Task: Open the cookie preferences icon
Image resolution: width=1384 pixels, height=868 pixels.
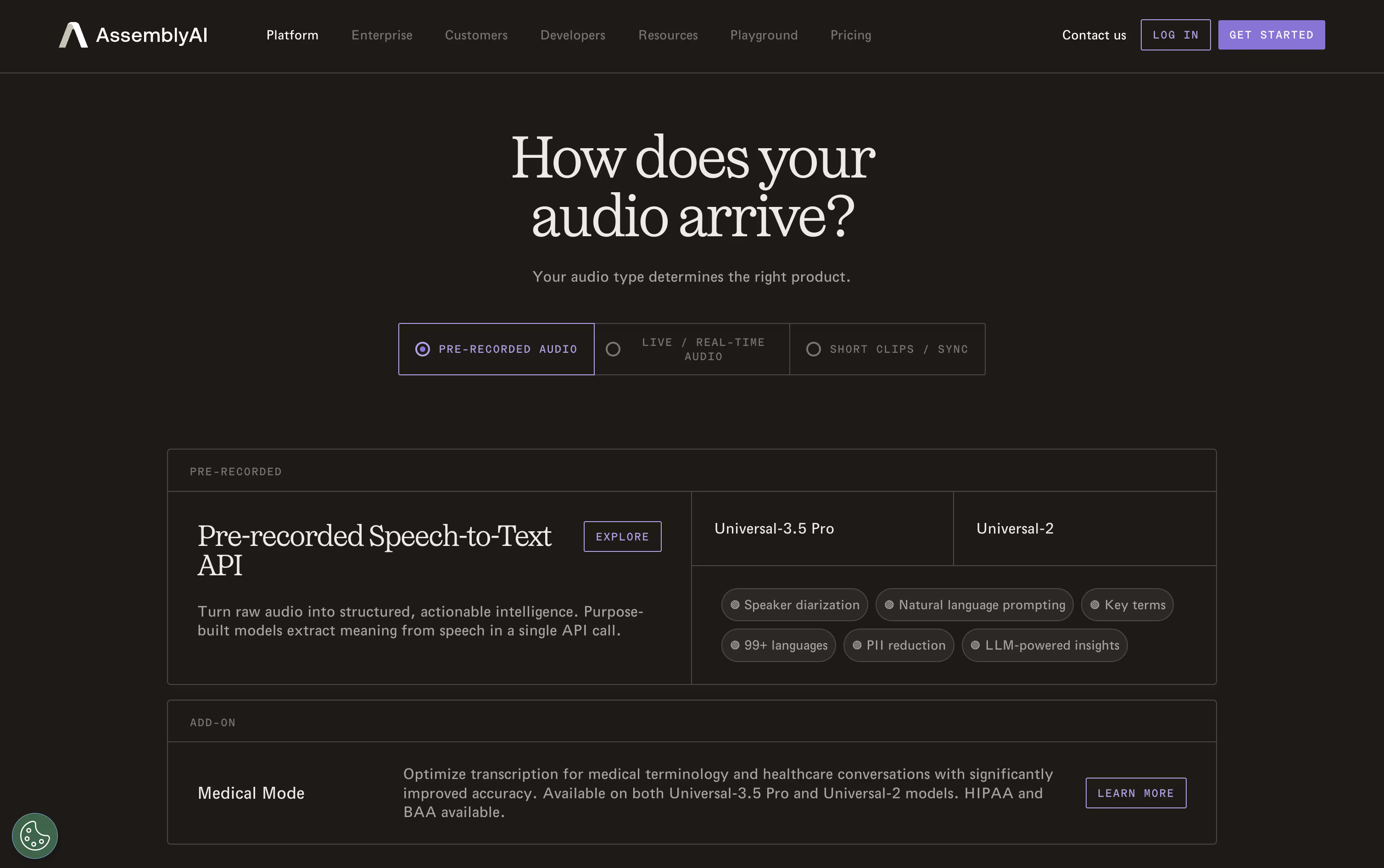Action: tap(35, 835)
